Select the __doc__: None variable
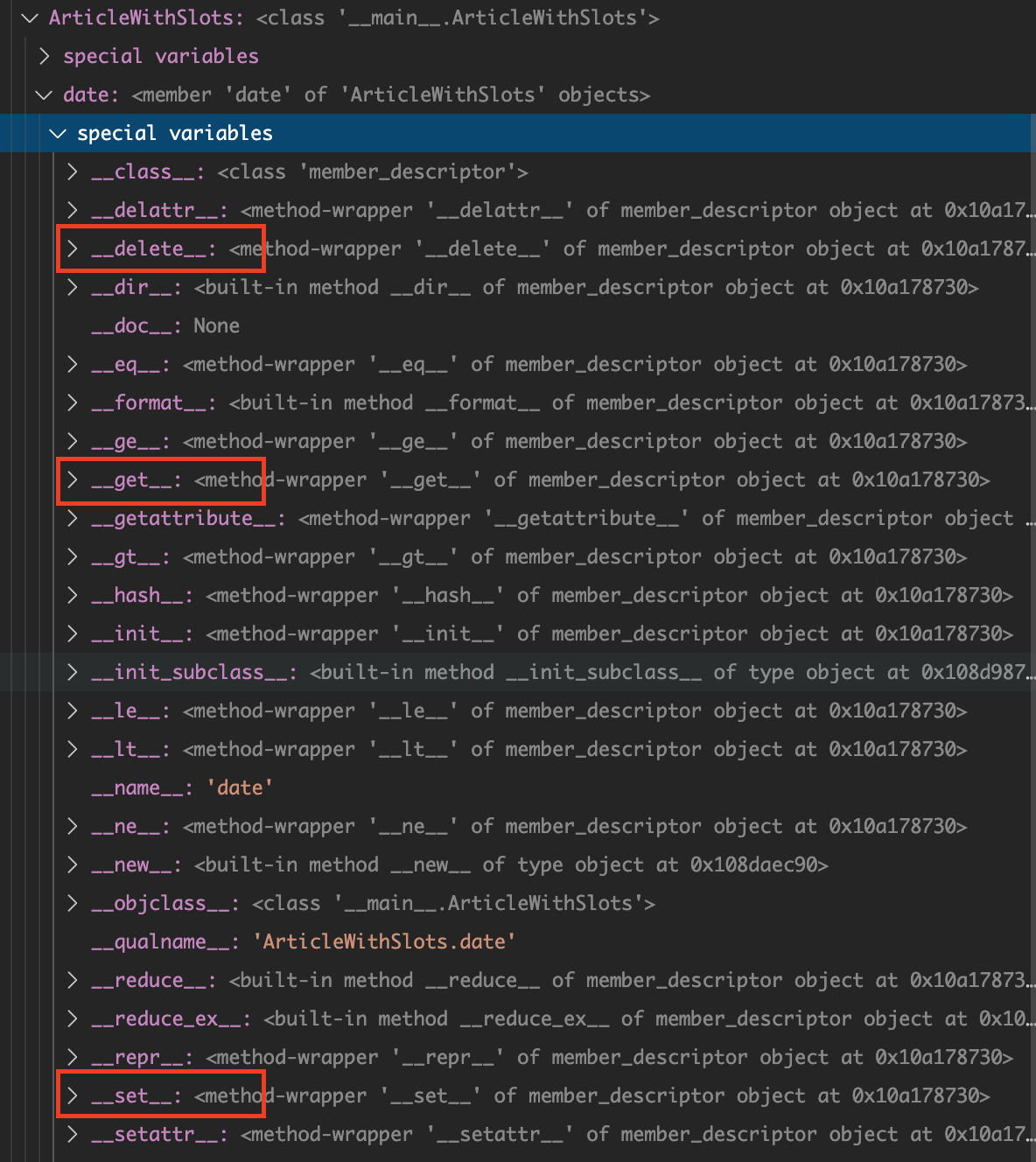This screenshot has height=1162, width=1036. [x=156, y=325]
